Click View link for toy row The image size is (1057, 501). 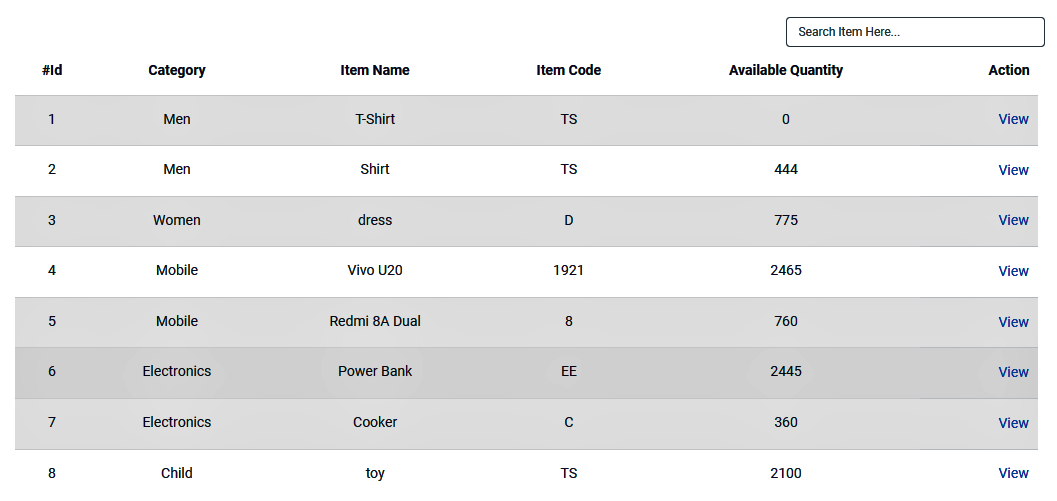pyautogui.click(x=1013, y=473)
